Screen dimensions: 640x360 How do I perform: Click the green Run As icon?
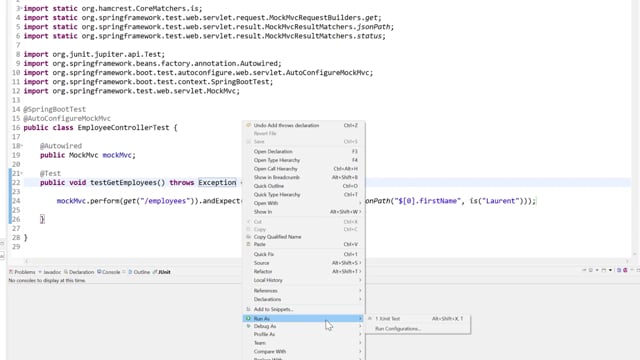248,318
